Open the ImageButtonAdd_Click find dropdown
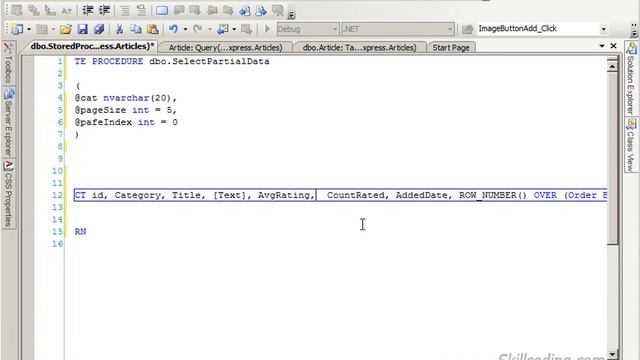This screenshot has height=360, width=640. (x=603, y=29)
